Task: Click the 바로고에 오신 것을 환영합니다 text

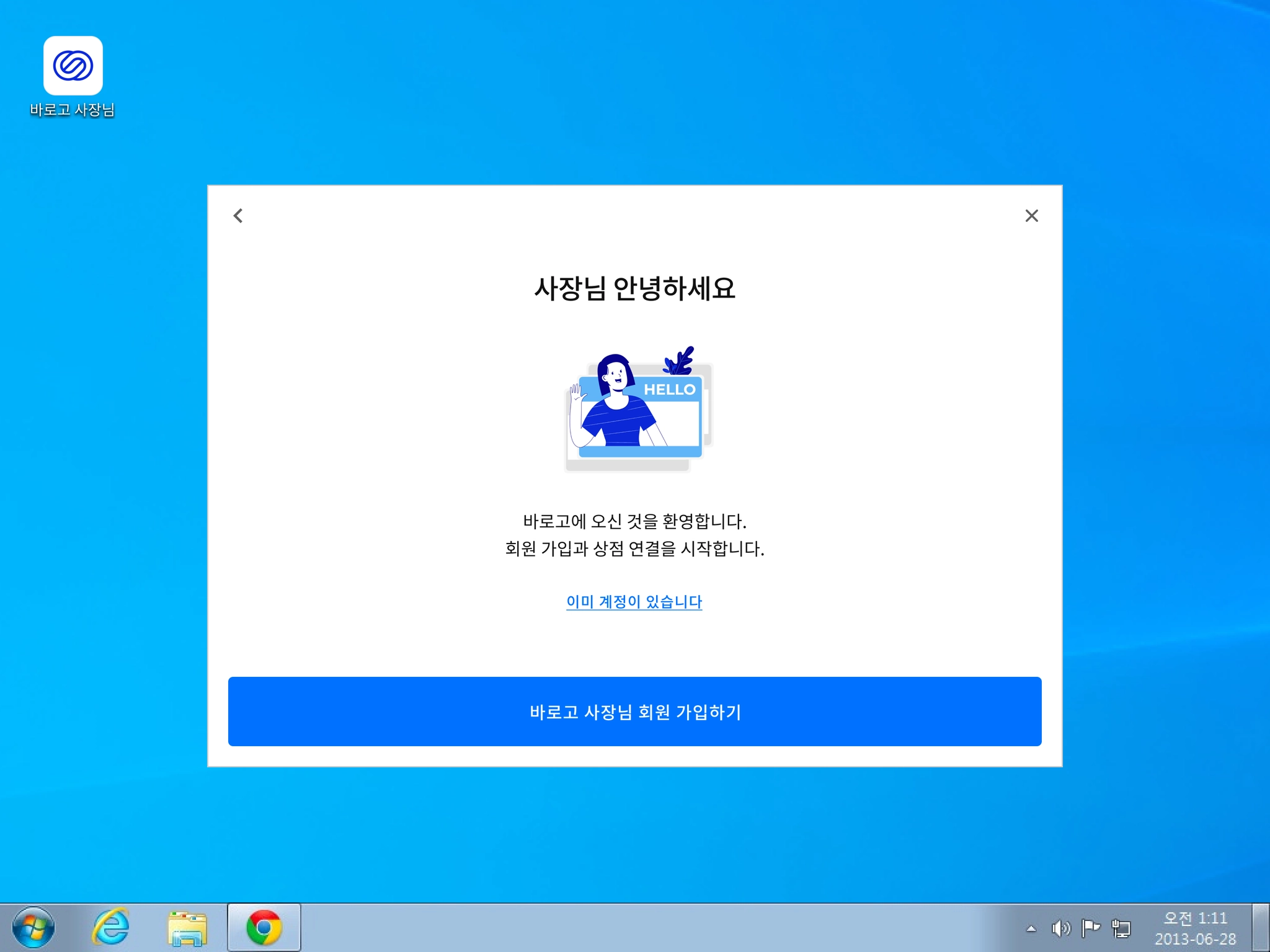Action: coord(634,521)
